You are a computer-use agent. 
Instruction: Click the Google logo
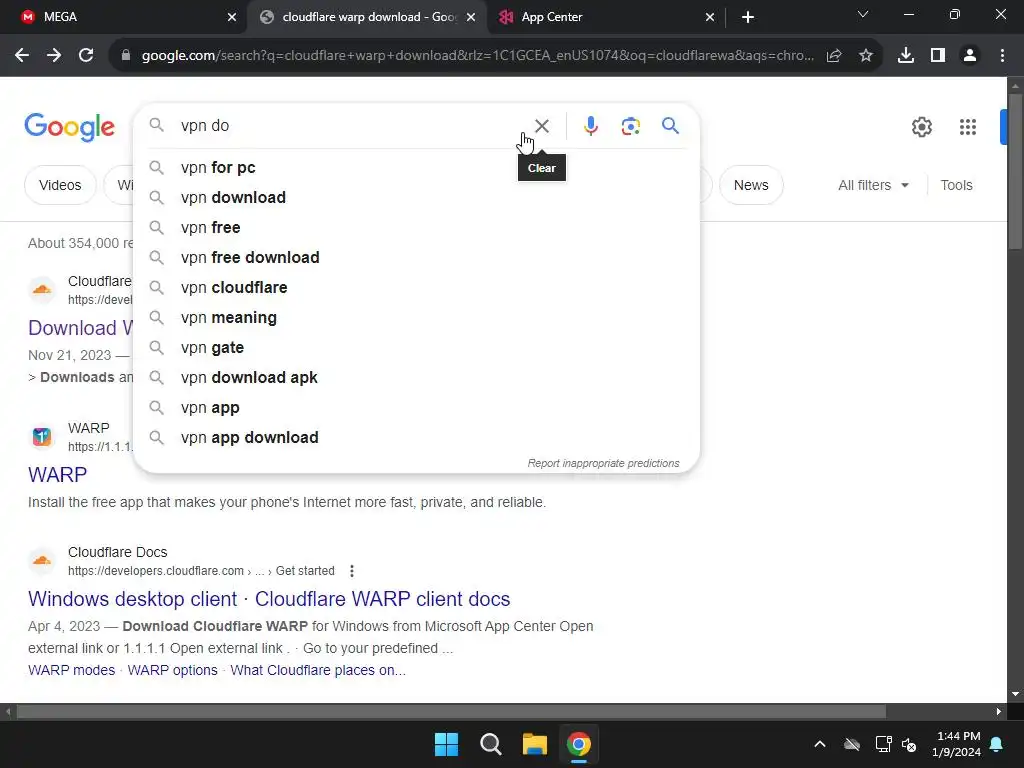(x=69, y=127)
